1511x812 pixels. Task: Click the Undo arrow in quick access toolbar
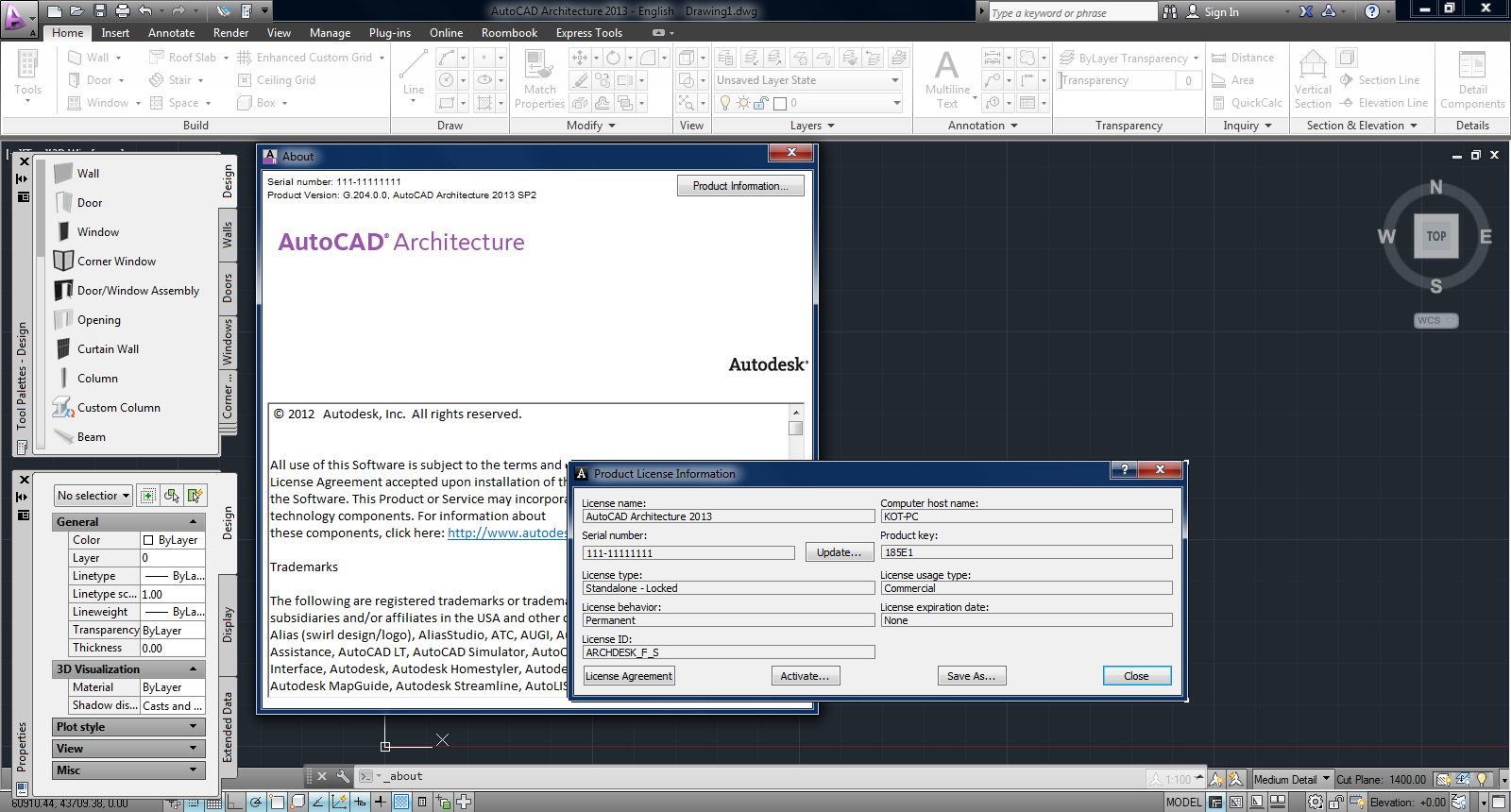[145, 11]
